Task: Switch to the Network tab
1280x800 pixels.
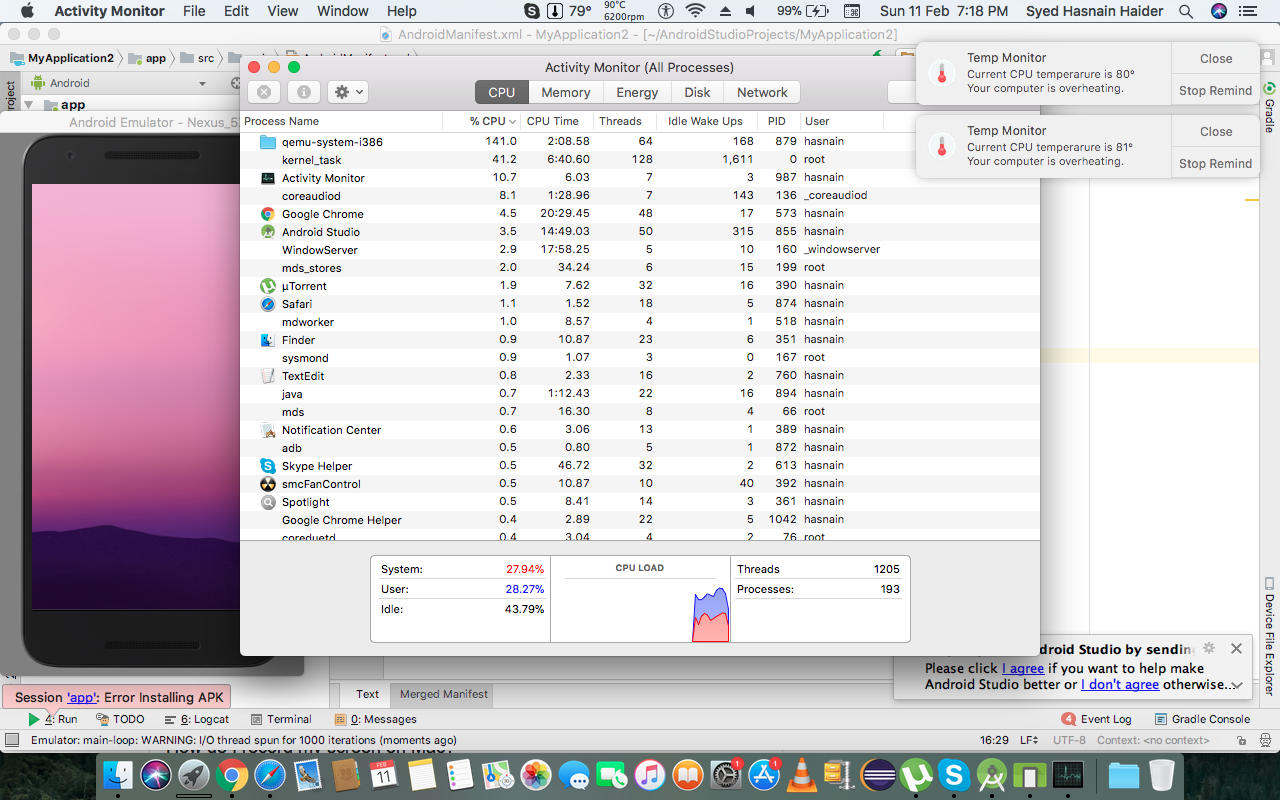Action: click(x=762, y=92)
